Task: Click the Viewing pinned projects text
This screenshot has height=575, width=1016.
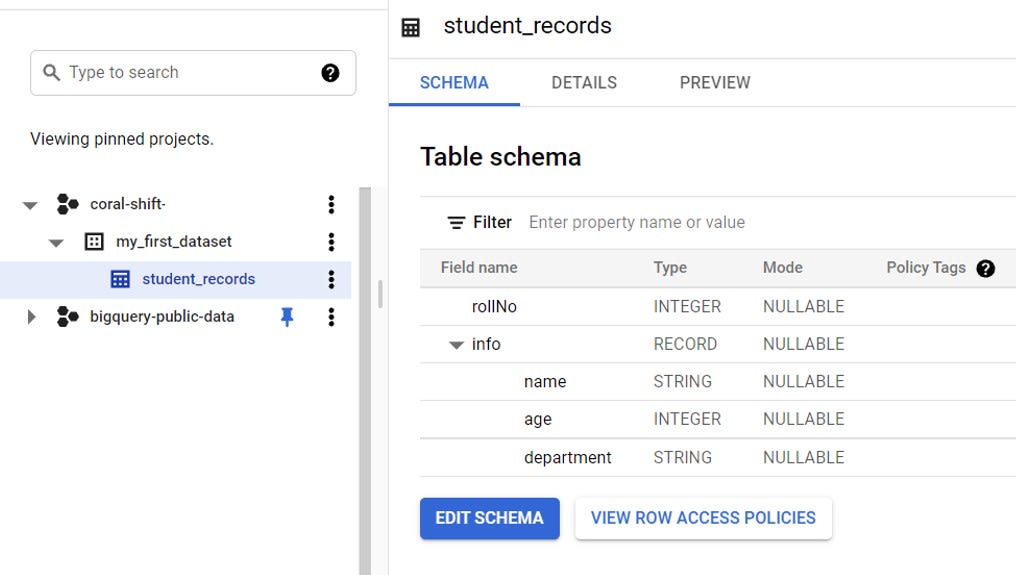Action: (122, 139)
